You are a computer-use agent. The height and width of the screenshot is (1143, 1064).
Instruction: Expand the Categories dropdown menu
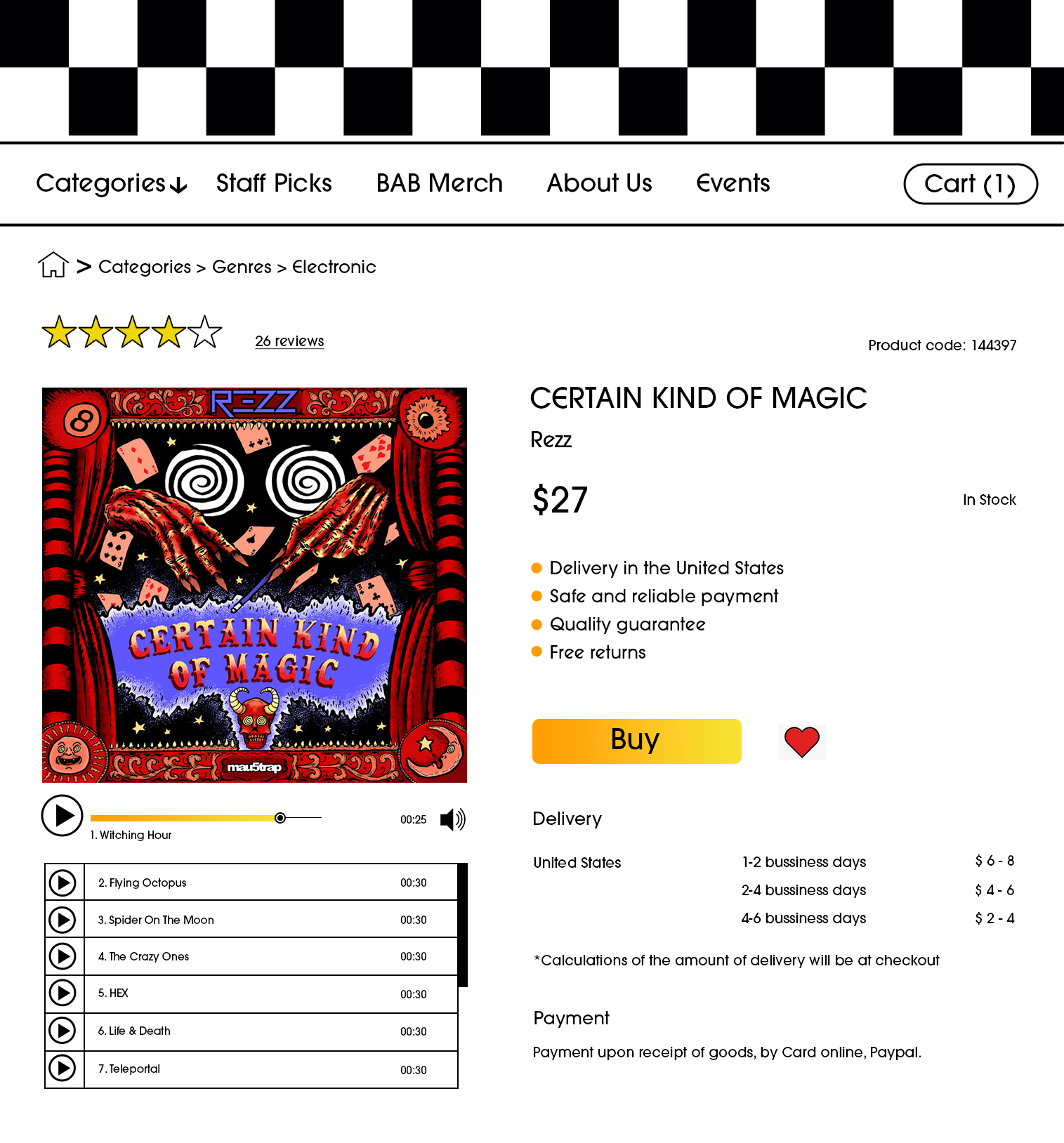[112, 183]
